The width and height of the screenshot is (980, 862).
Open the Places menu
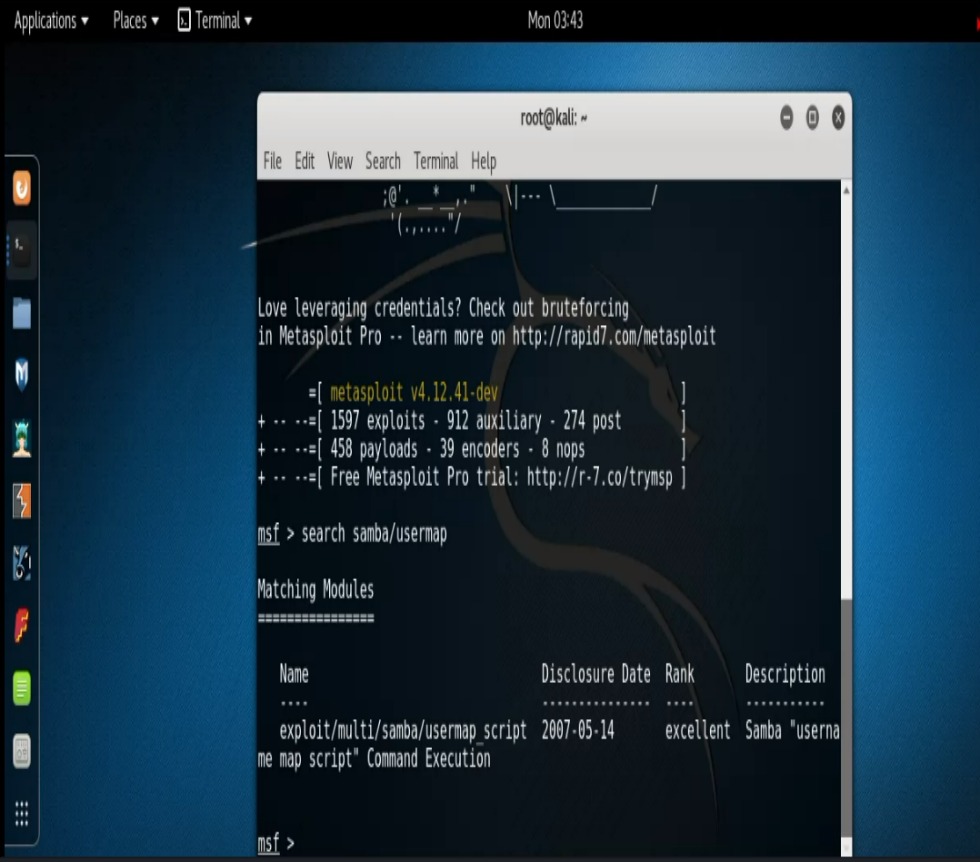136,21
